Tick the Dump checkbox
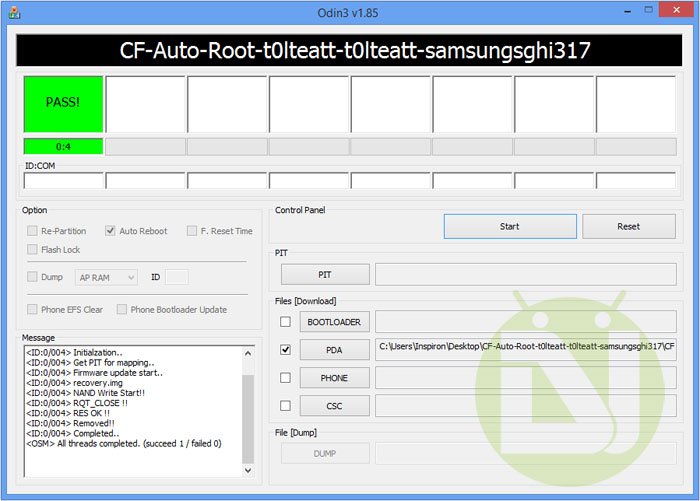Screen dimensions: 700x501 point(32,277)
